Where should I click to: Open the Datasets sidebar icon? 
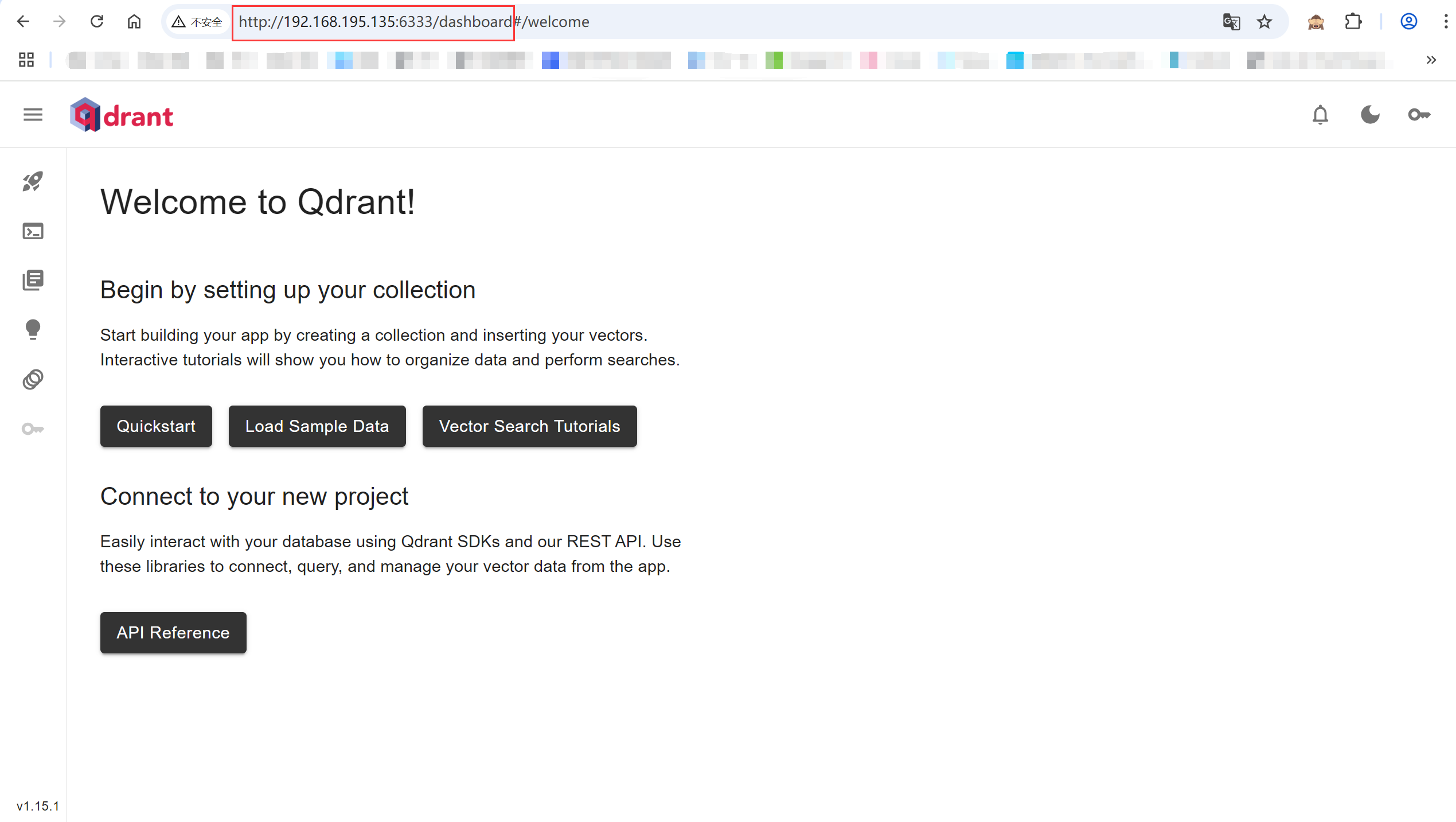pos(33,379)
